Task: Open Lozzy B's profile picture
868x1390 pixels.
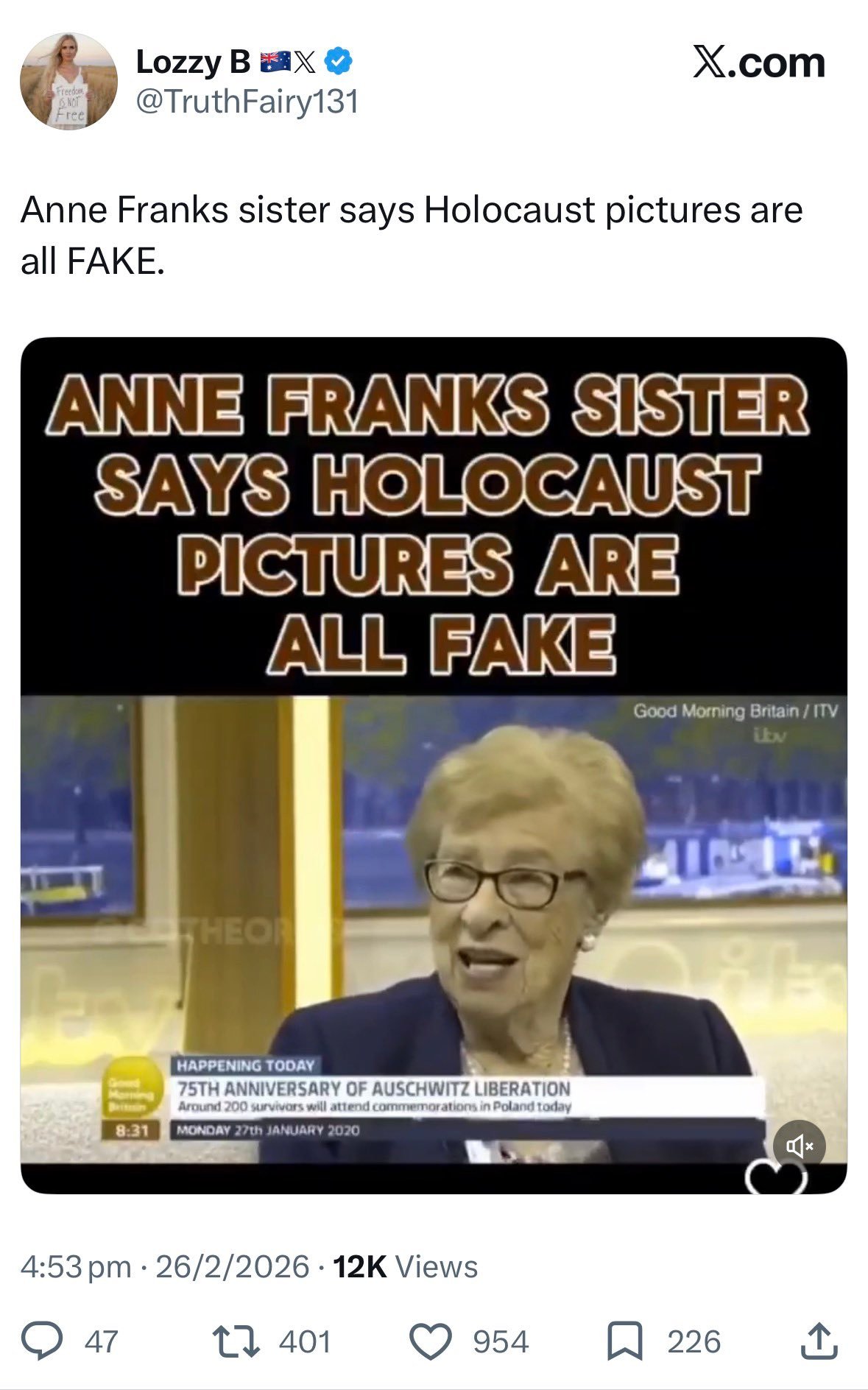Action: coord(68,81)
